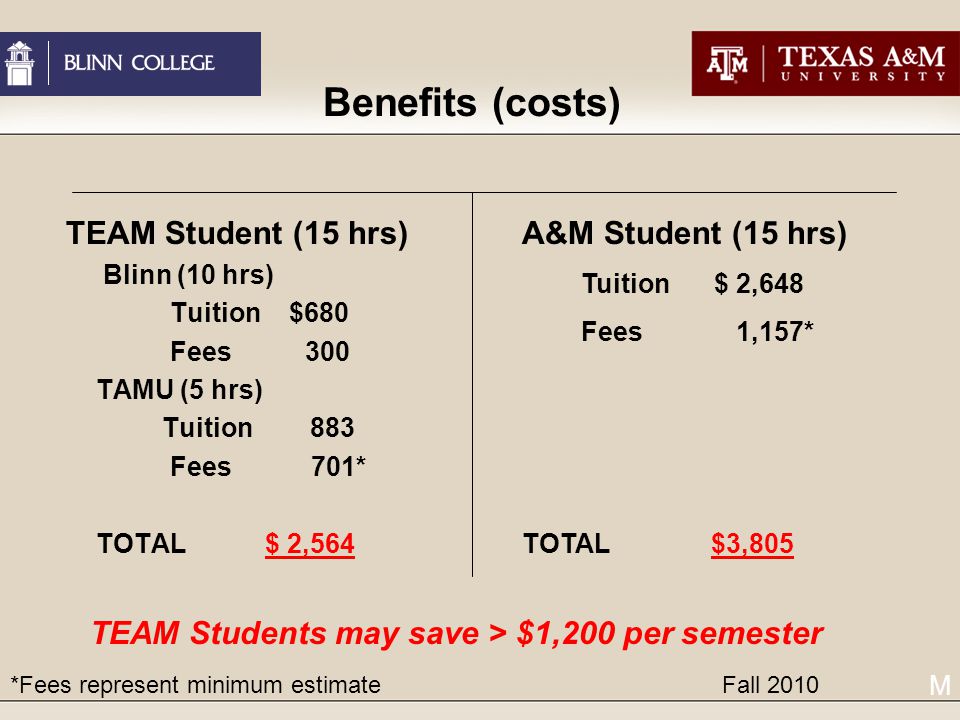Click the Benefits (costs) slide title

point(472,102)
